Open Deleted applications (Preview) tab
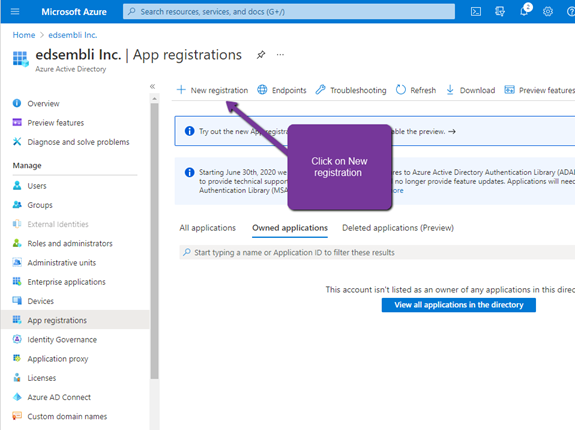 pyautogui.click(x=398, y=228)
